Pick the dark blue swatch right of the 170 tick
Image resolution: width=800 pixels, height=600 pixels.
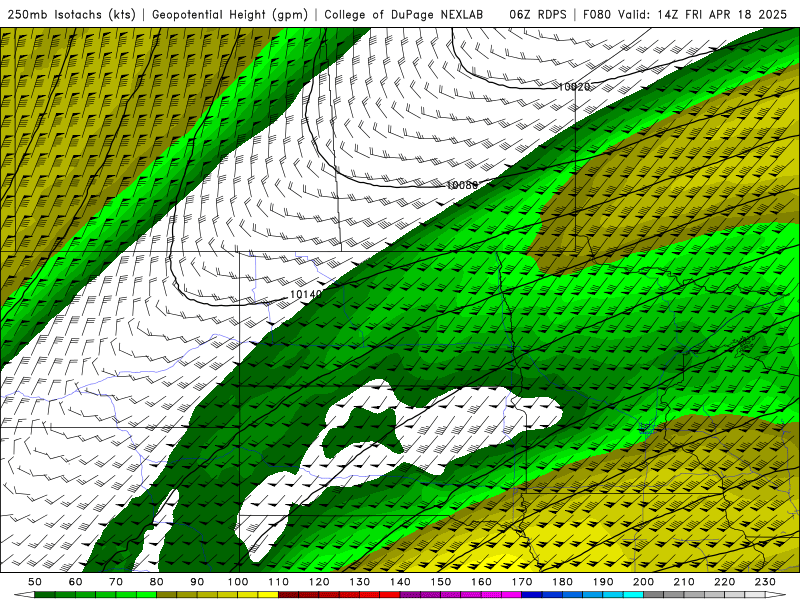(532, 595)
